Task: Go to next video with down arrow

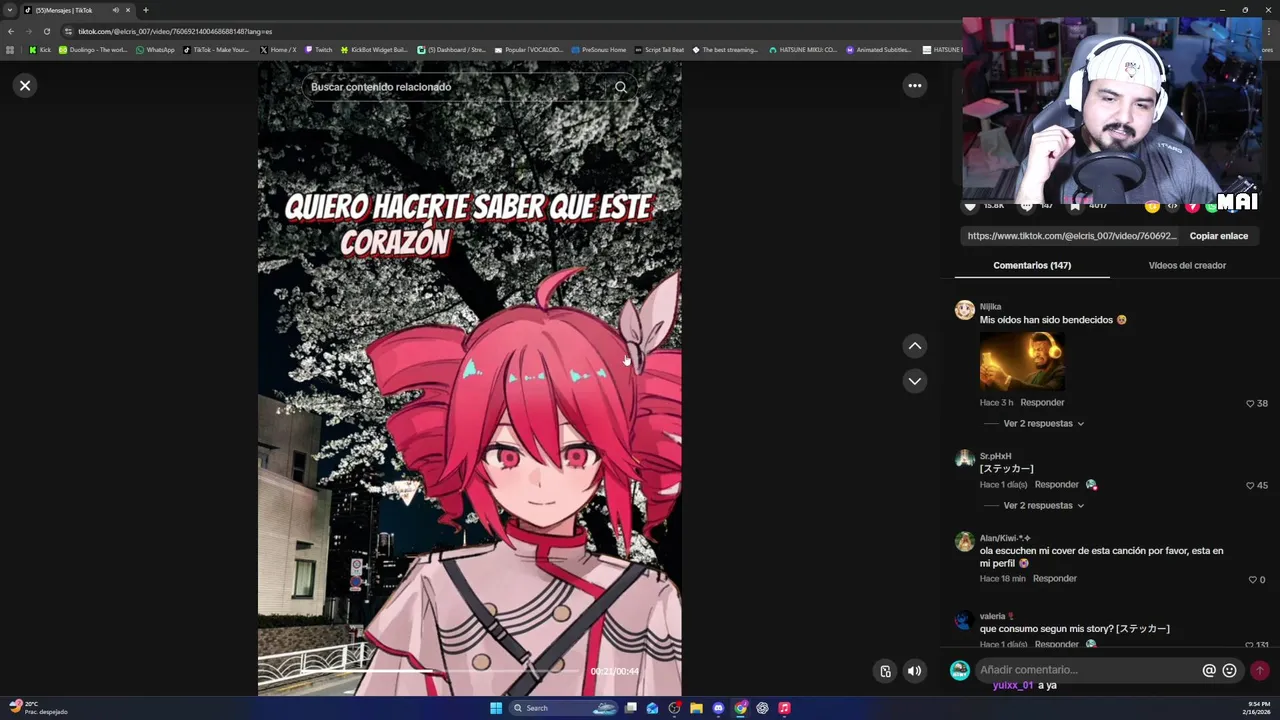Action: pos(914,381)
